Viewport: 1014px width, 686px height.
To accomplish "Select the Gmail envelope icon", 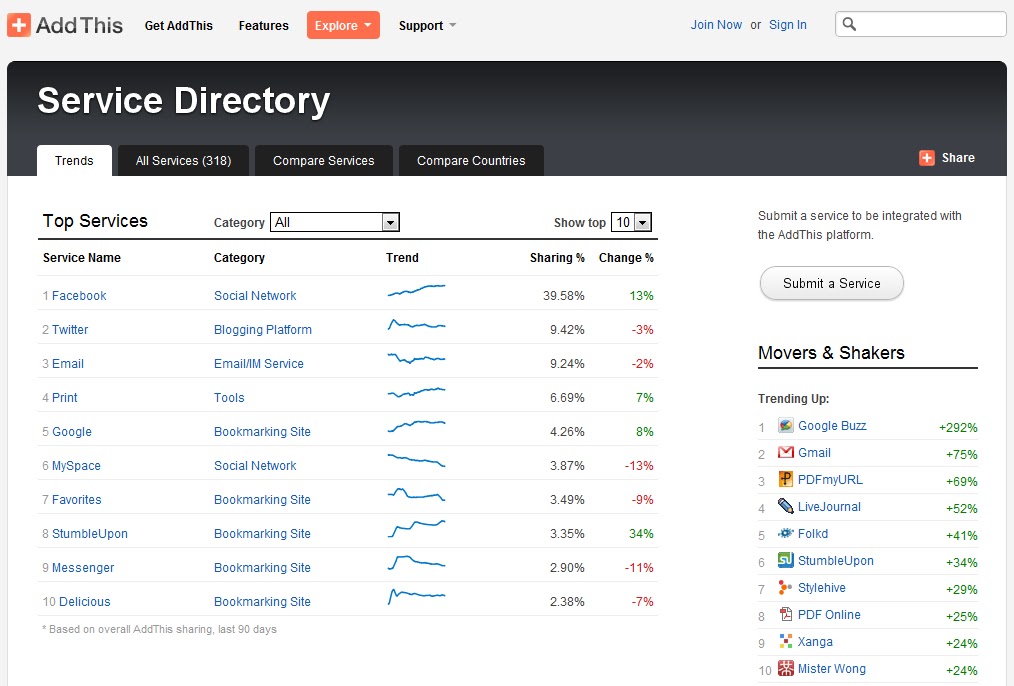I will tap(787, 453).
